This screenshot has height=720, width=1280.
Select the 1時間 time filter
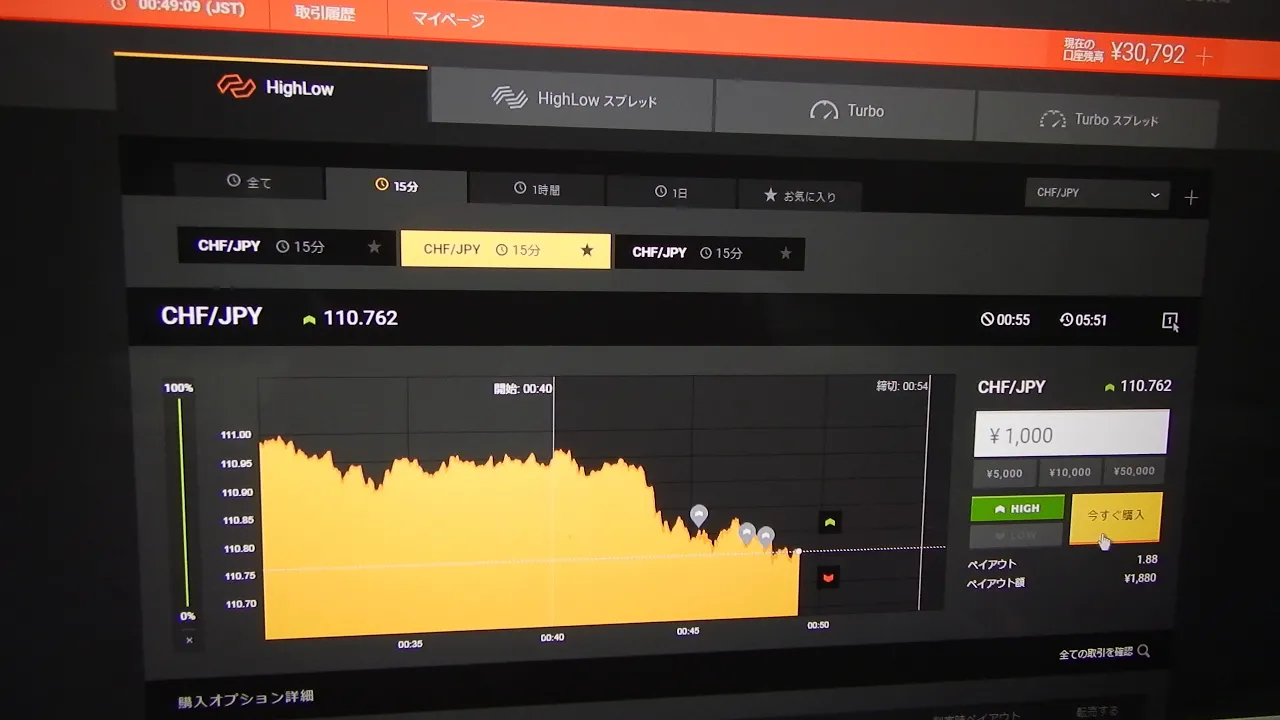click(537, 189)
